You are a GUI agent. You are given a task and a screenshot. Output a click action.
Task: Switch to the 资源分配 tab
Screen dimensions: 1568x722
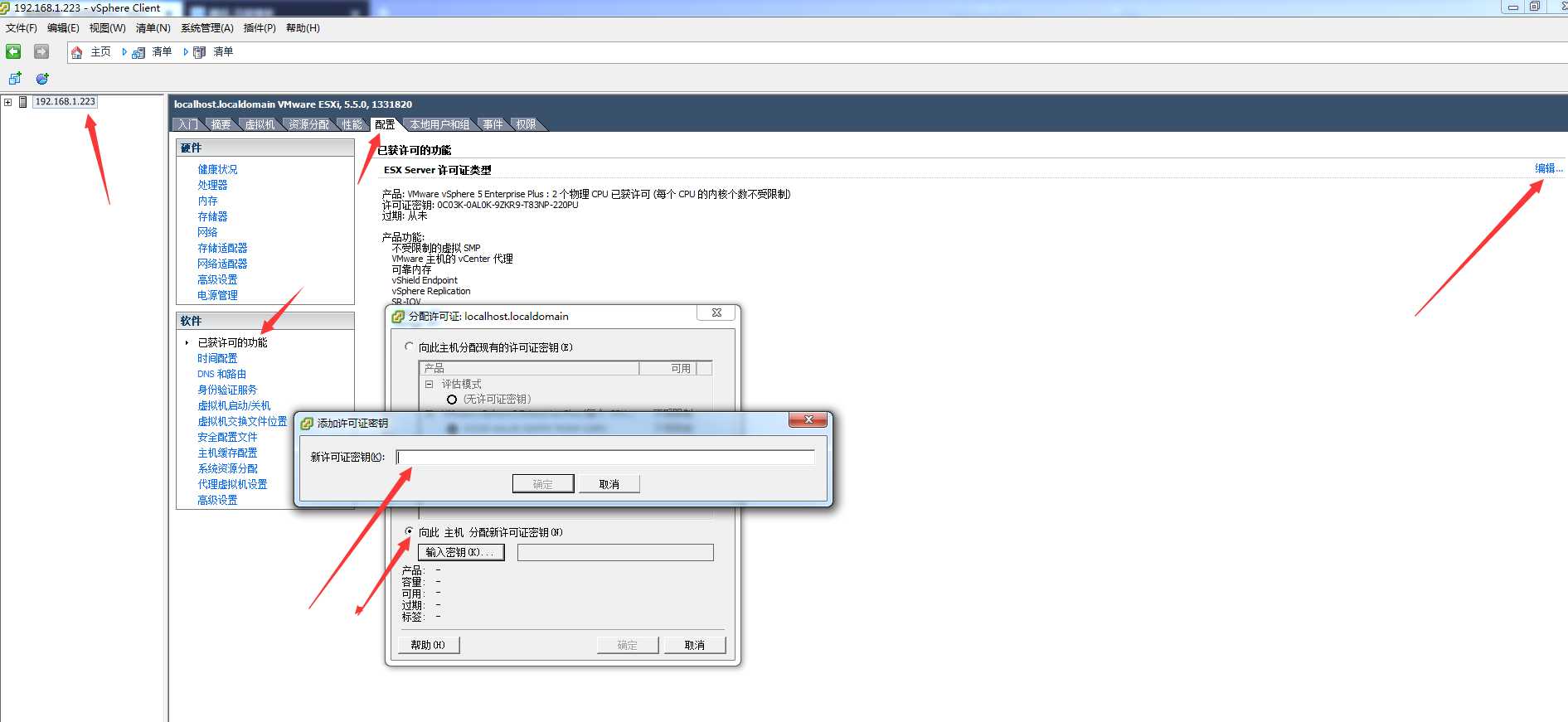click(309, 124)
